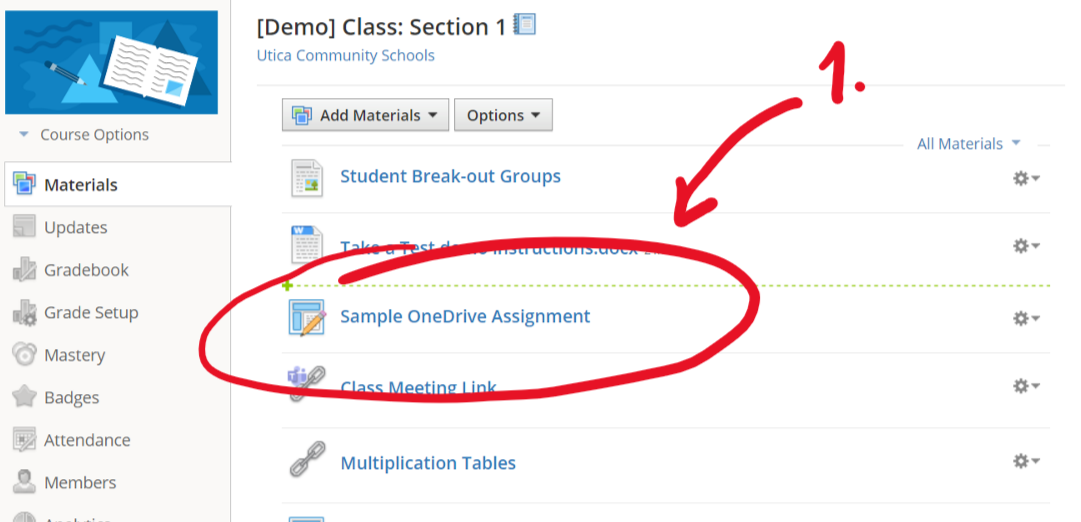Click the green plus insertion marker
The height and width of the screenshot is (522, 1081).
287,286
